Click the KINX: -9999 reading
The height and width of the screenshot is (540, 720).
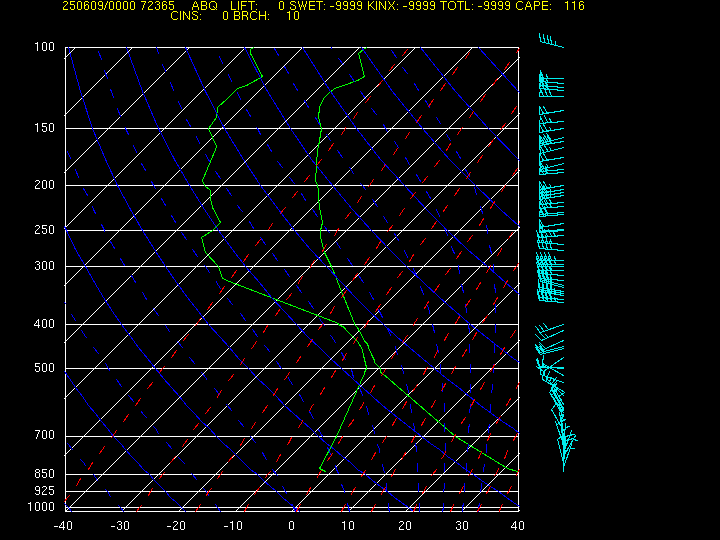click(402, 6)
